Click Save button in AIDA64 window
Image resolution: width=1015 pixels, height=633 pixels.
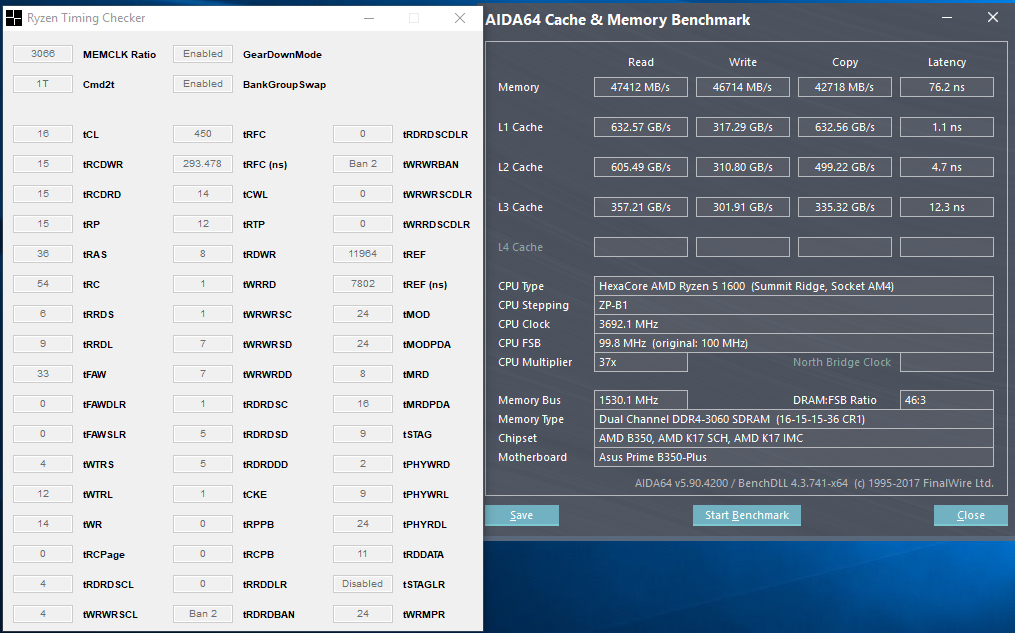click(x=522, y=515)
